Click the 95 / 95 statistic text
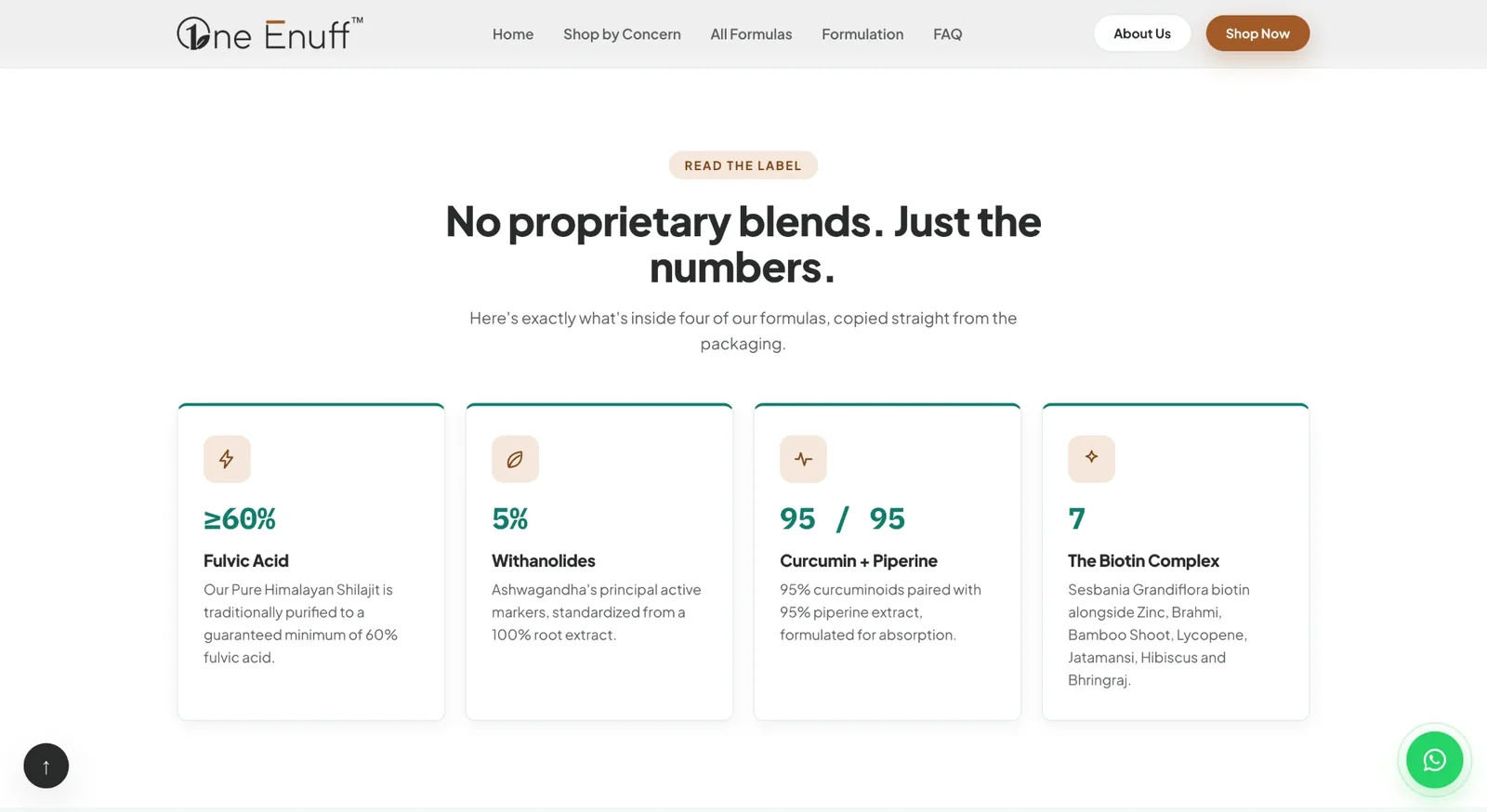The width and height of the screenshot is (1487, 812). click(842, 518)
